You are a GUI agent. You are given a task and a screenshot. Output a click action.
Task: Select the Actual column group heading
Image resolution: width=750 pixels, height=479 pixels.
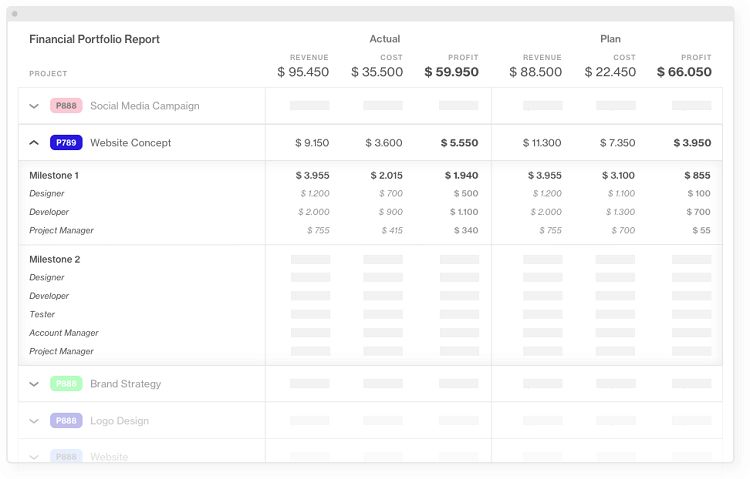[385, 39]
